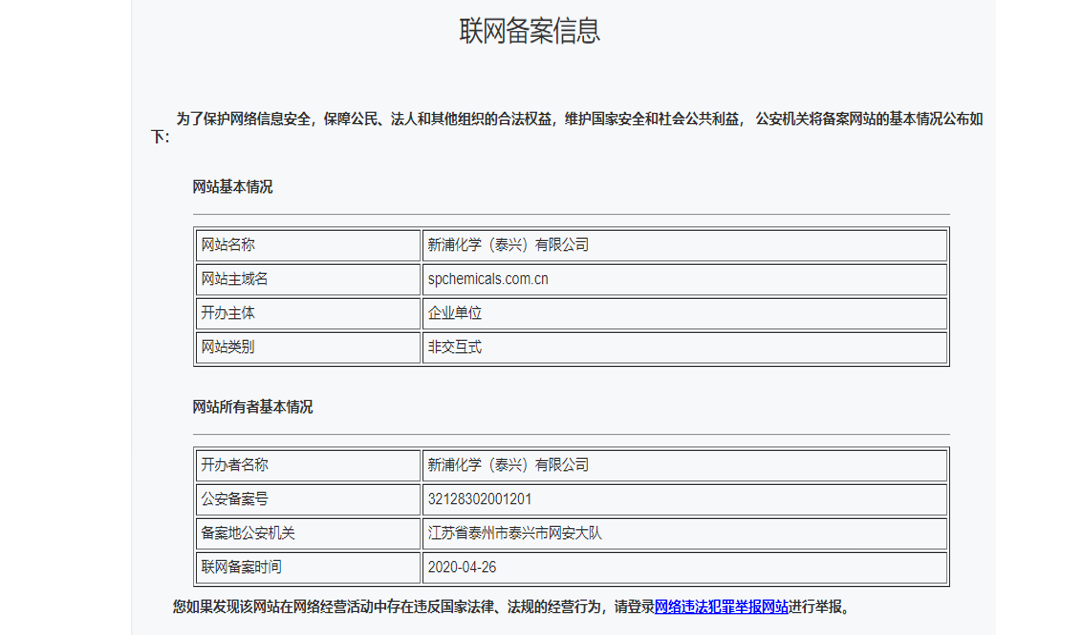Click the 联网备案信息 page title
This screenshot has height=635, width=1070.
[x=530, y=30]
